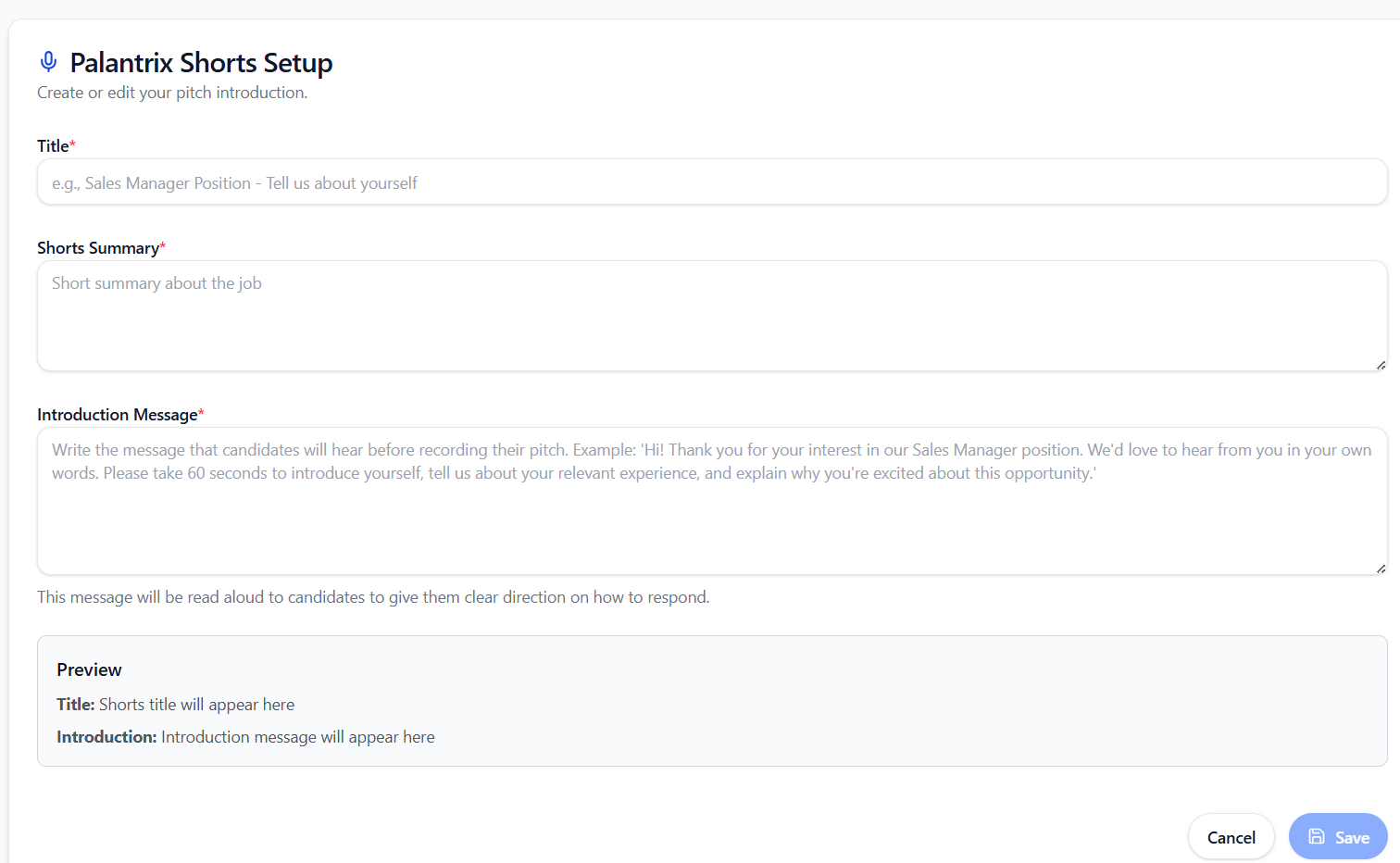Click the Palantrix Shorts Setup heading
The width and height of the screenshot is (1400, 863).
coord(201,62)
